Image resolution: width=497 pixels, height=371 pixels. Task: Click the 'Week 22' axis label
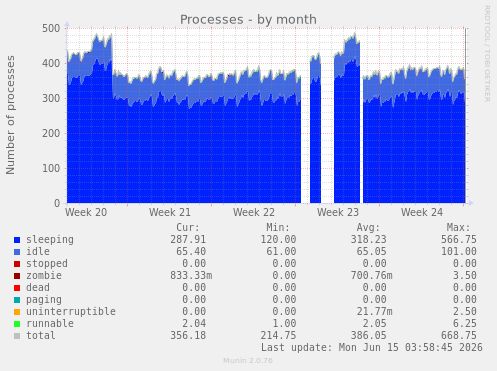[254, 212]
